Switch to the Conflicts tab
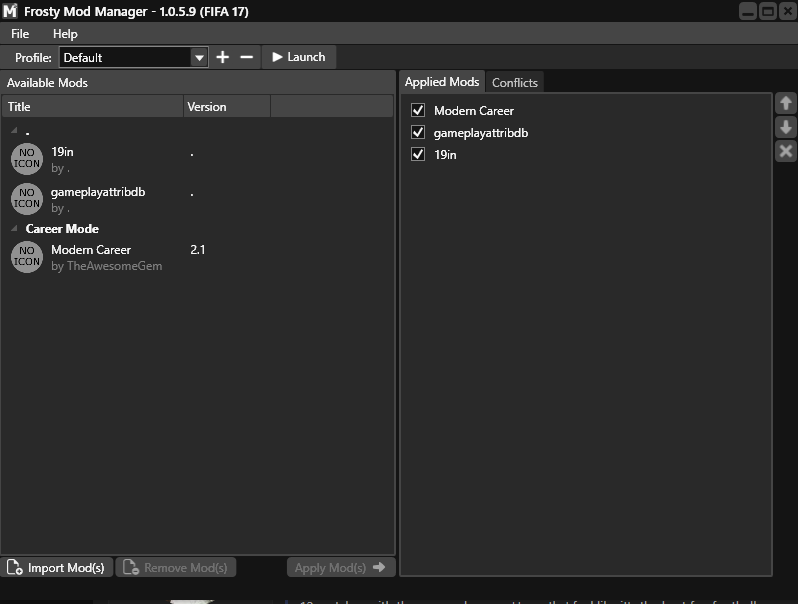The height and width of the screenshot is (604, 798). [x=514, y=82]
